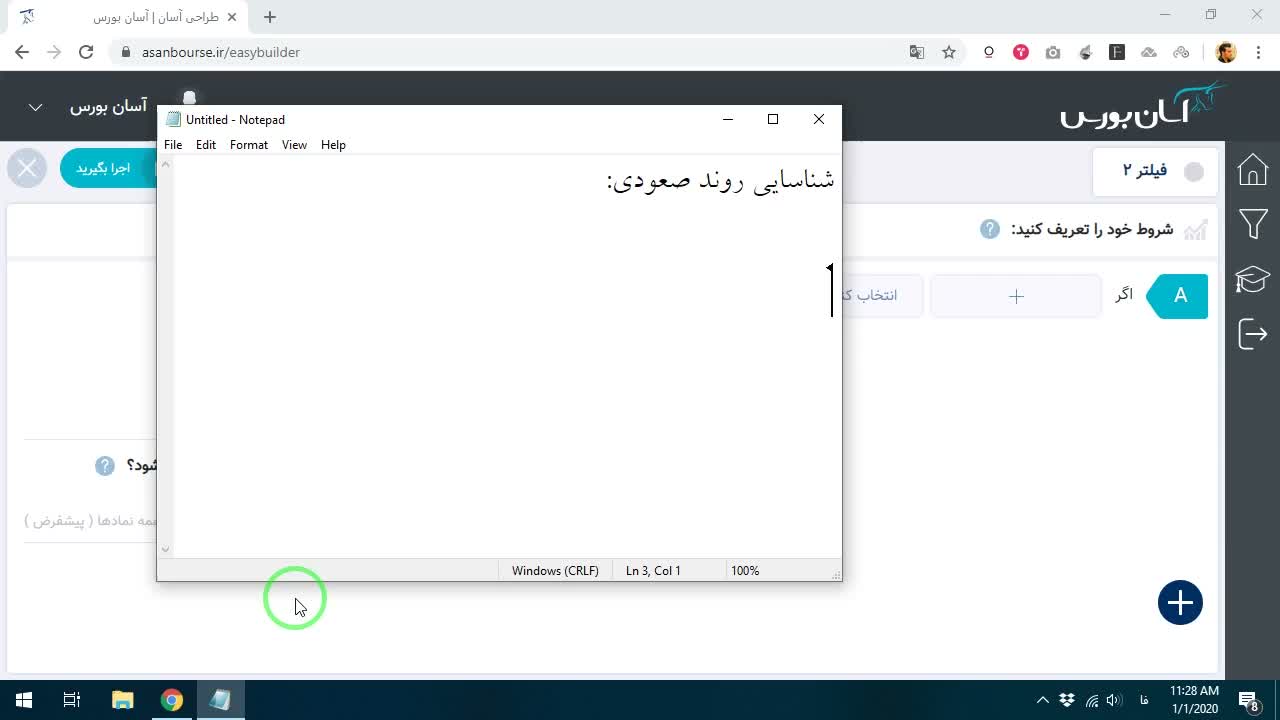The image size is (1280, 720).
Task: Open Notepad Help menu
Action: [x=333, y=145]
